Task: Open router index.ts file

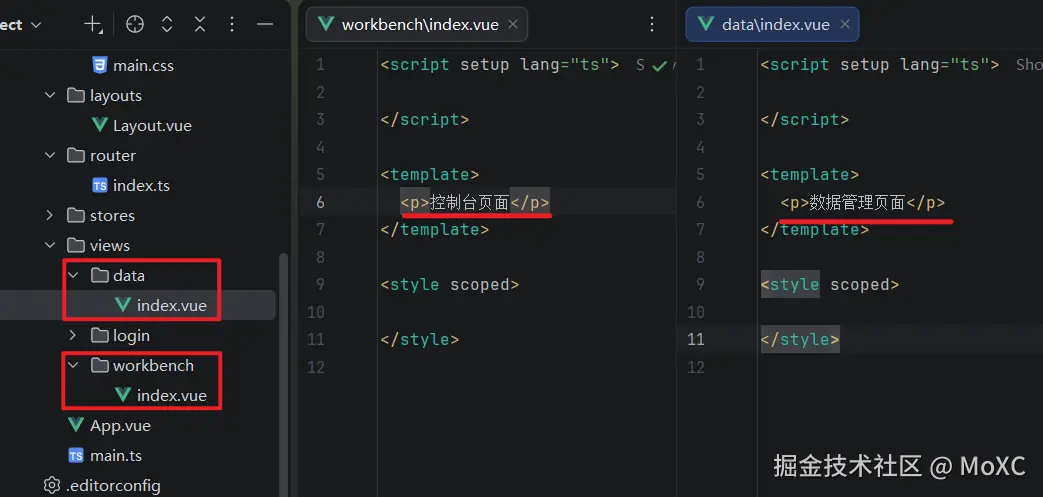Action: (141, 186)
